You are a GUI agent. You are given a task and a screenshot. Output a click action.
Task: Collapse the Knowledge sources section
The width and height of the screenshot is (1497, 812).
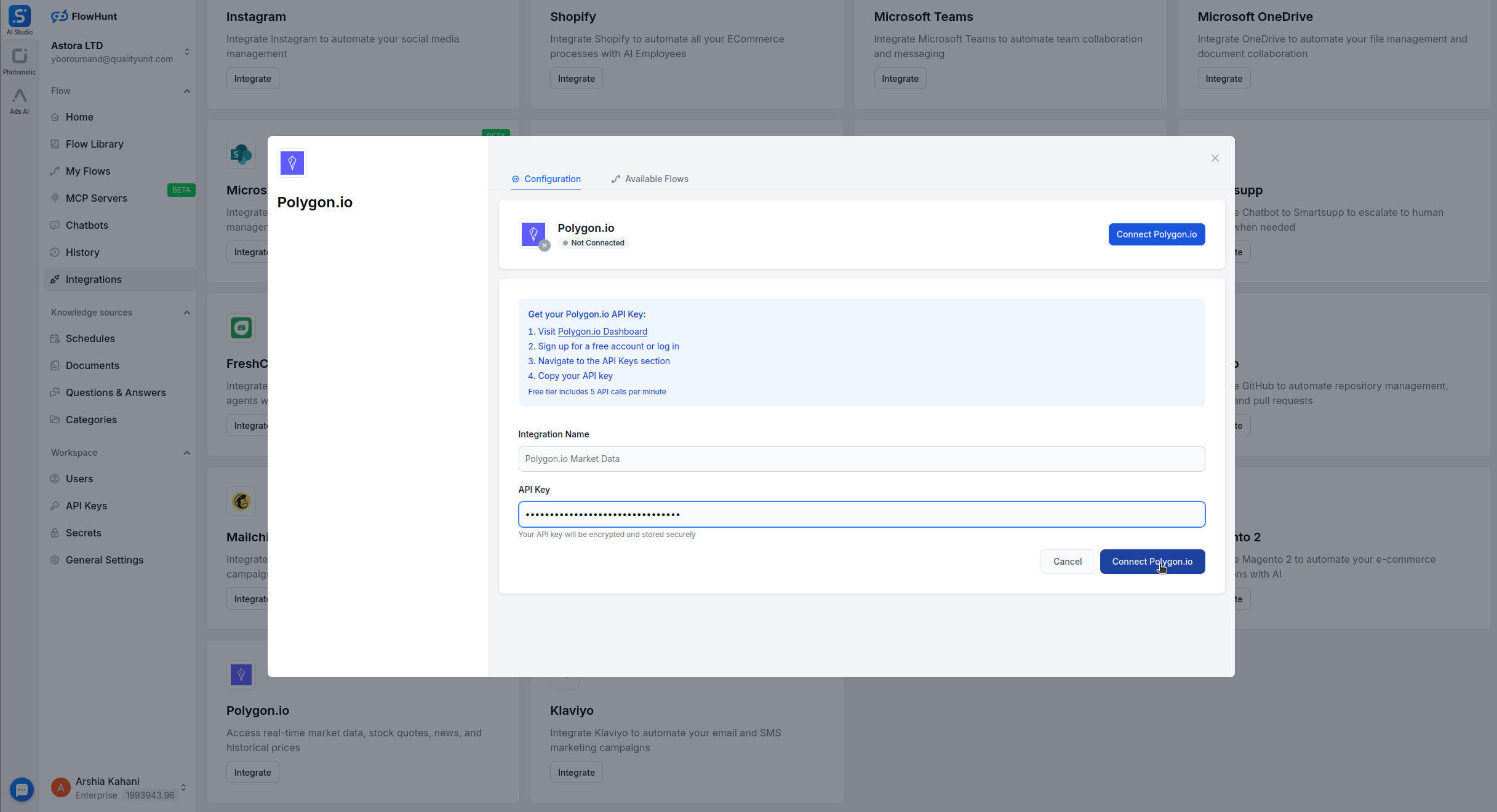(x=186, y=312)
